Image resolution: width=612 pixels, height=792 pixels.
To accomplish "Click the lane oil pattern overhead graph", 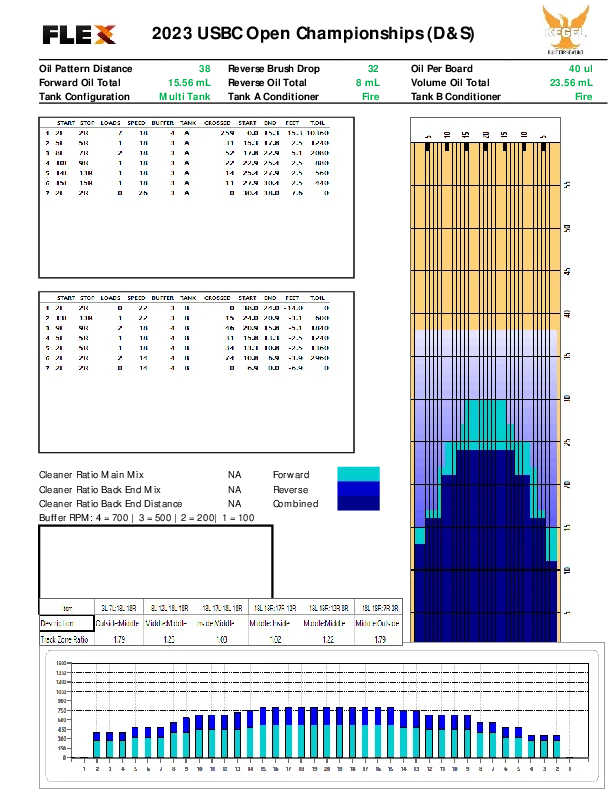I will (x=485, y=380).
